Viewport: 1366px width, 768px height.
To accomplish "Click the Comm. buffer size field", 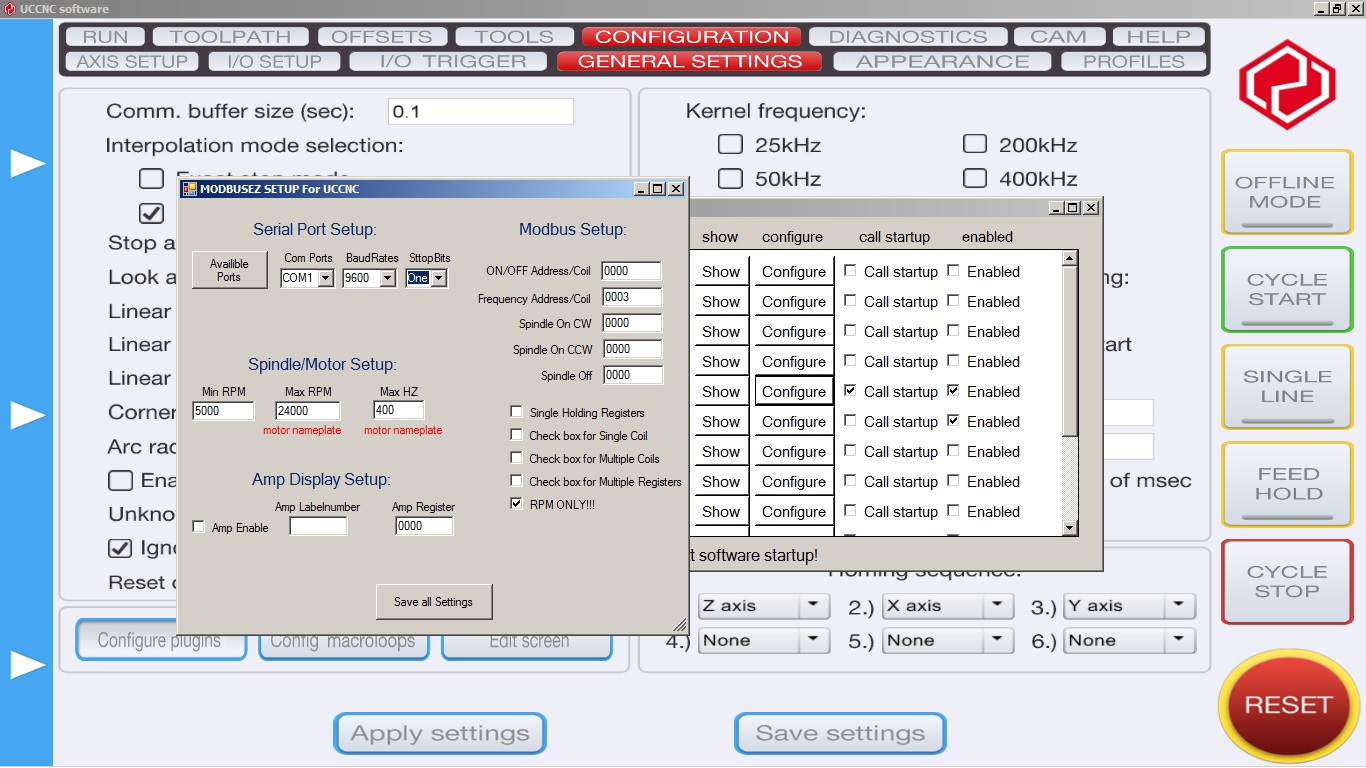I will [x=481, y=111].
